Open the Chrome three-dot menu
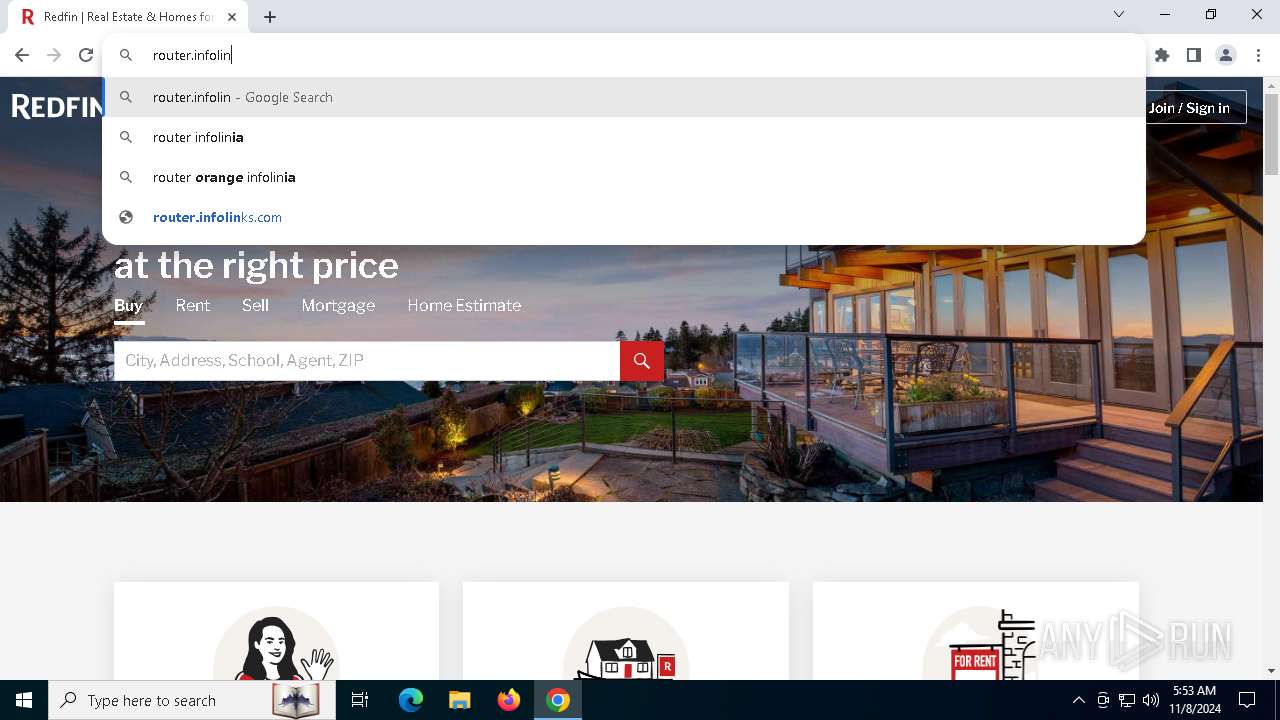 coord(1258,55)
